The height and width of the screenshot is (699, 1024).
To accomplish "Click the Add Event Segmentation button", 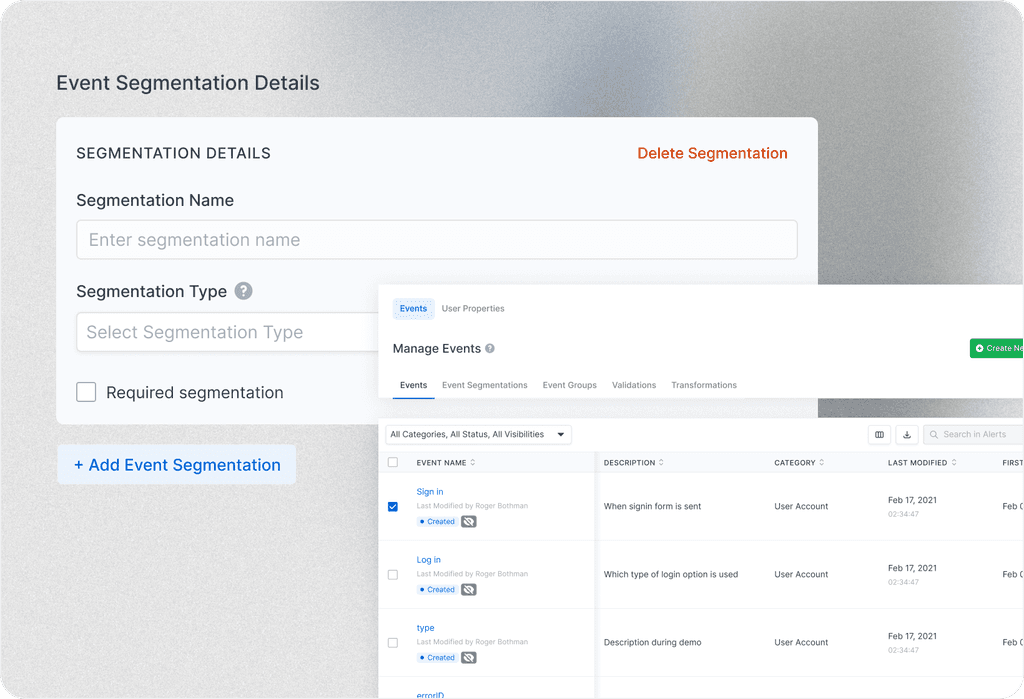I will click(177, 464).
